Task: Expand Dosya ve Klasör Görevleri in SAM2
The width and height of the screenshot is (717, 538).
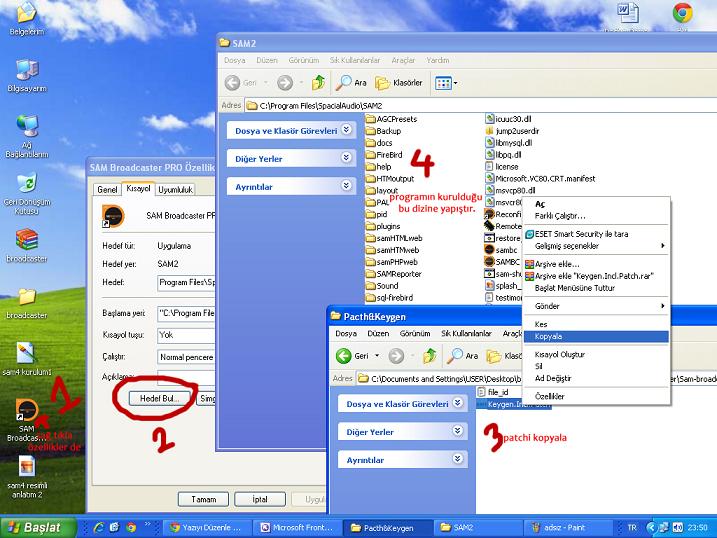Action: click(x=347, y=130)
